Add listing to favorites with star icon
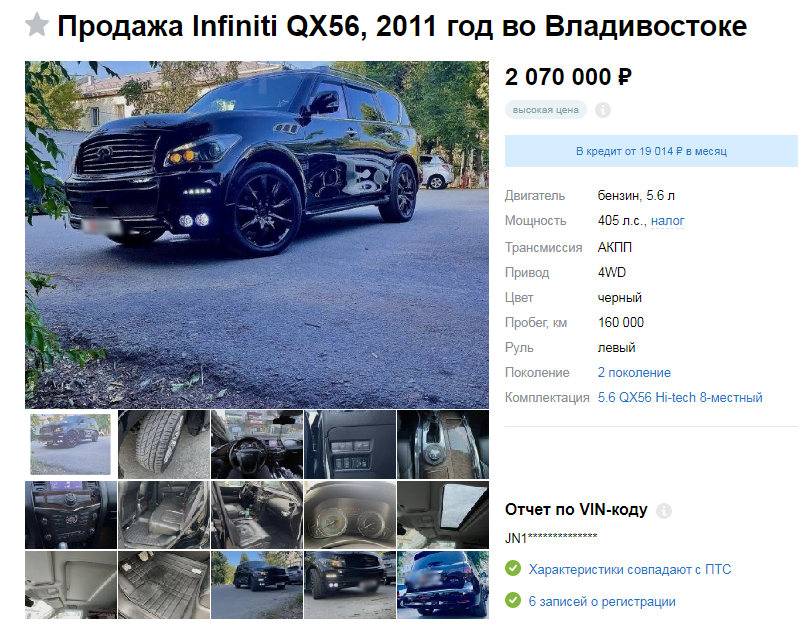Viewport: 810px width, 635px height. (x=37, y=25)
